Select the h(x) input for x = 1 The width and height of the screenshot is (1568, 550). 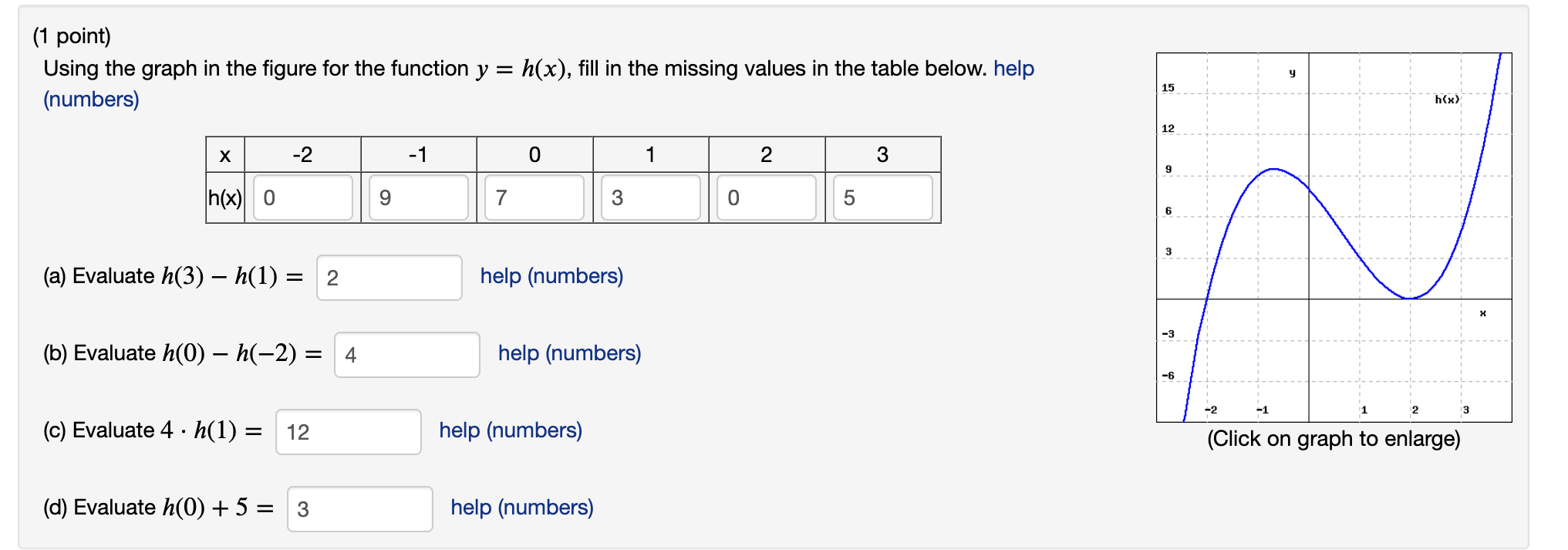tap(649, 199)
